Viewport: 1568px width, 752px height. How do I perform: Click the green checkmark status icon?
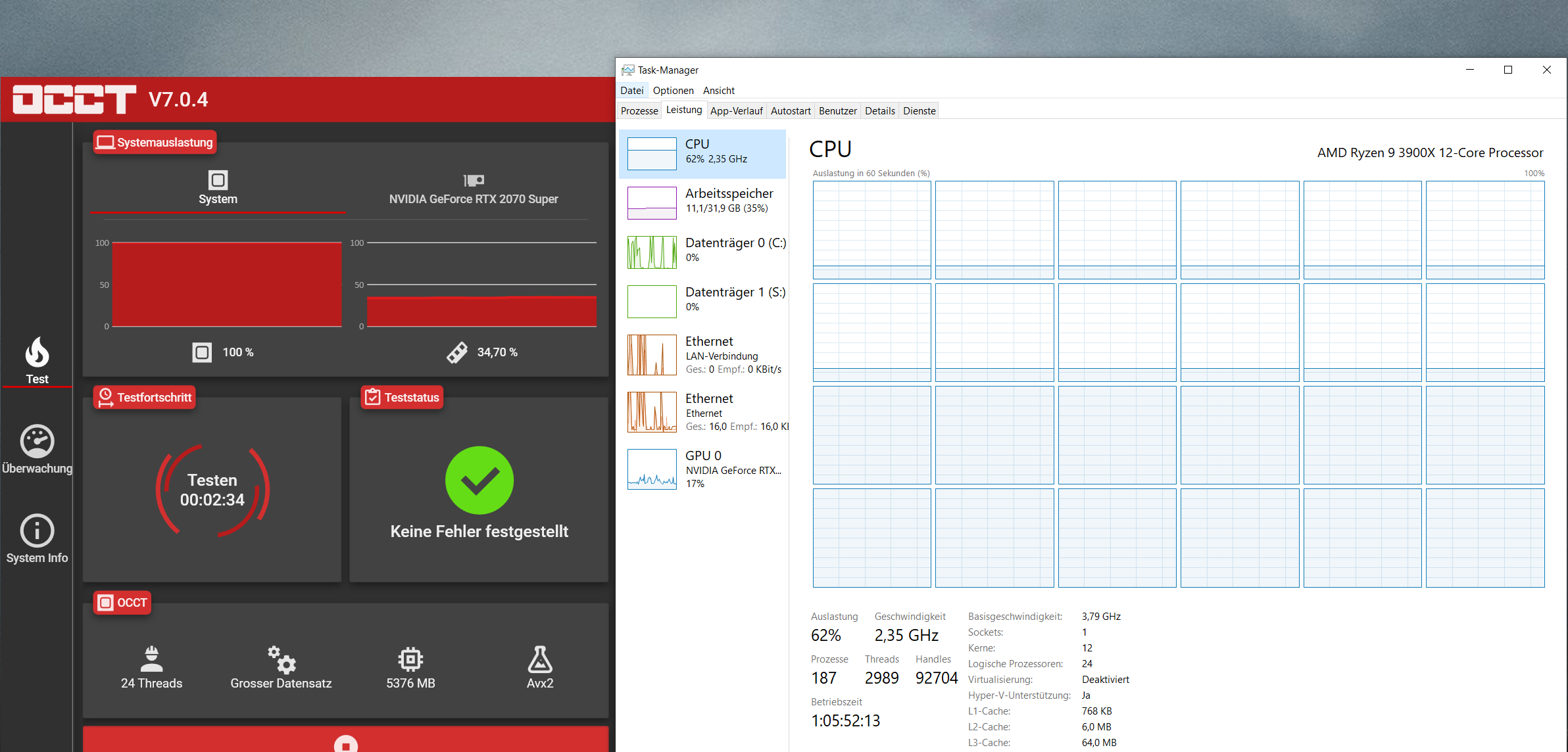(479, 481)
